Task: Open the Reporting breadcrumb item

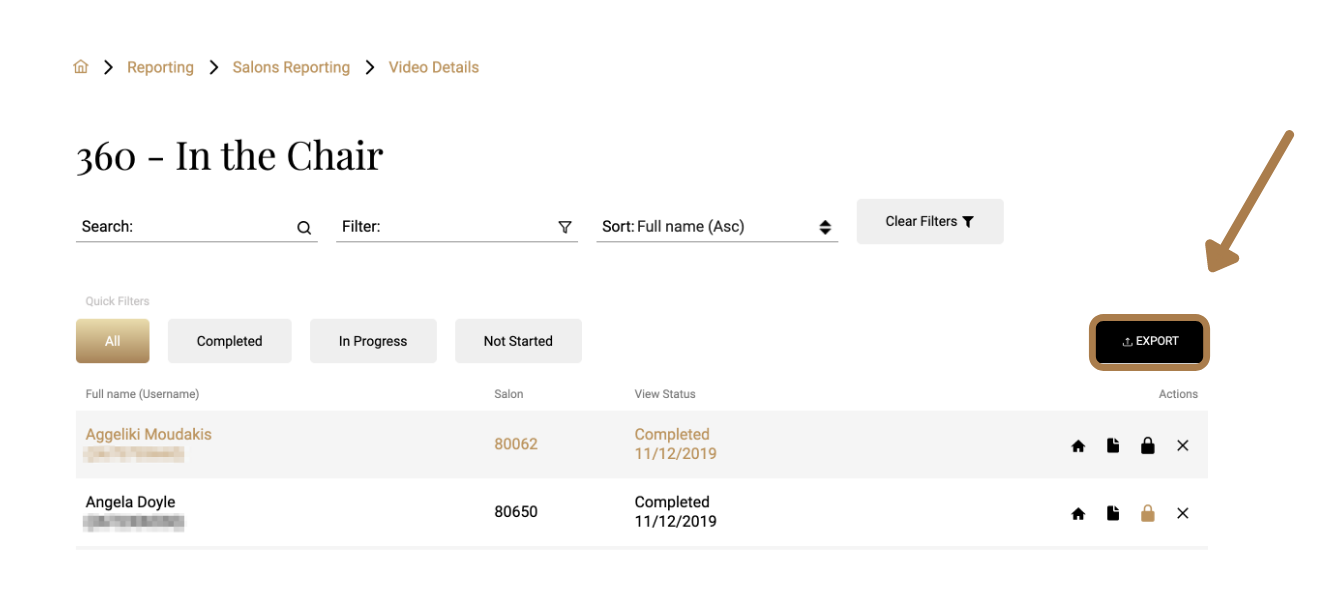Action: 160,66
